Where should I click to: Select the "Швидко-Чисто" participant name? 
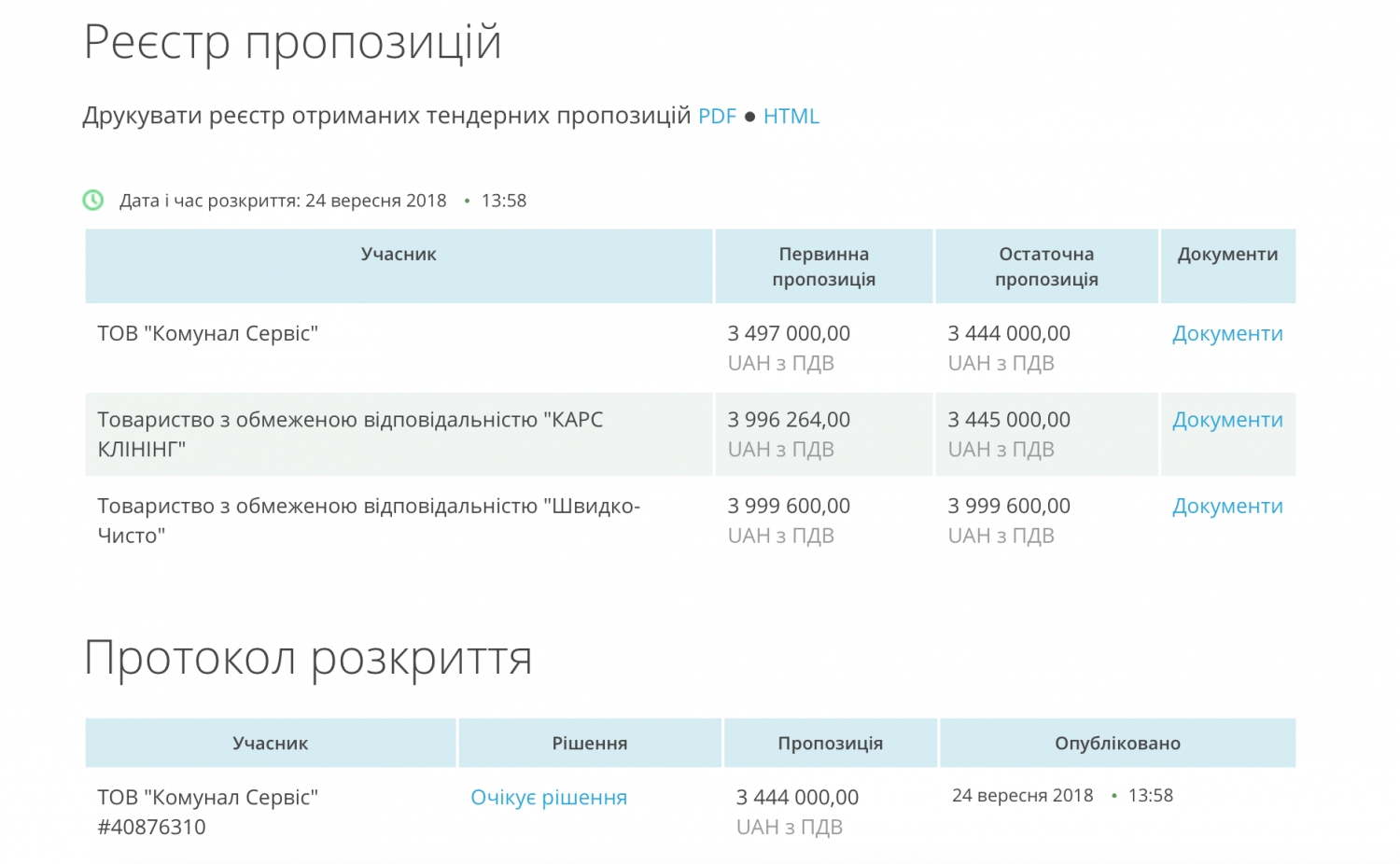tap(368, 520)
